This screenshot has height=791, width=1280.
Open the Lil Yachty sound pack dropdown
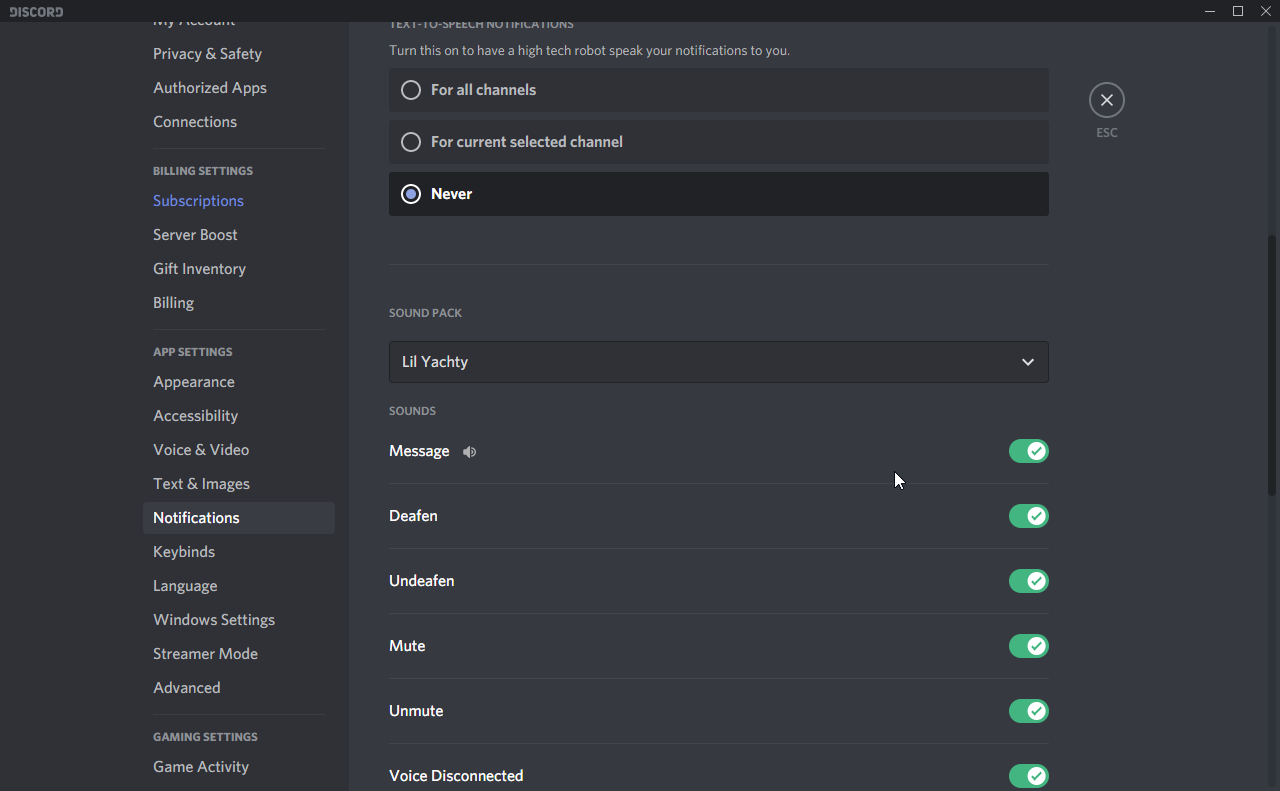click(x=718, y=362)
